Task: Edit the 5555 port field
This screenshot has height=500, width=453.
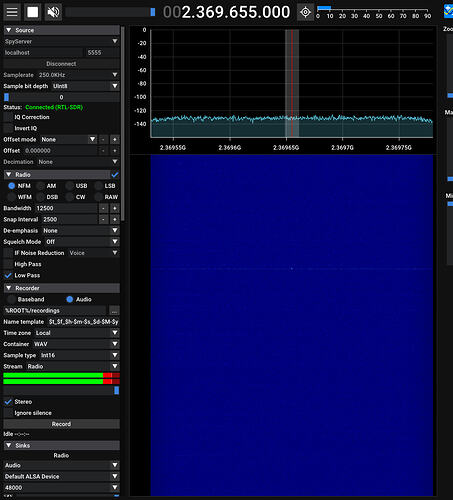Action: point(102,53)
